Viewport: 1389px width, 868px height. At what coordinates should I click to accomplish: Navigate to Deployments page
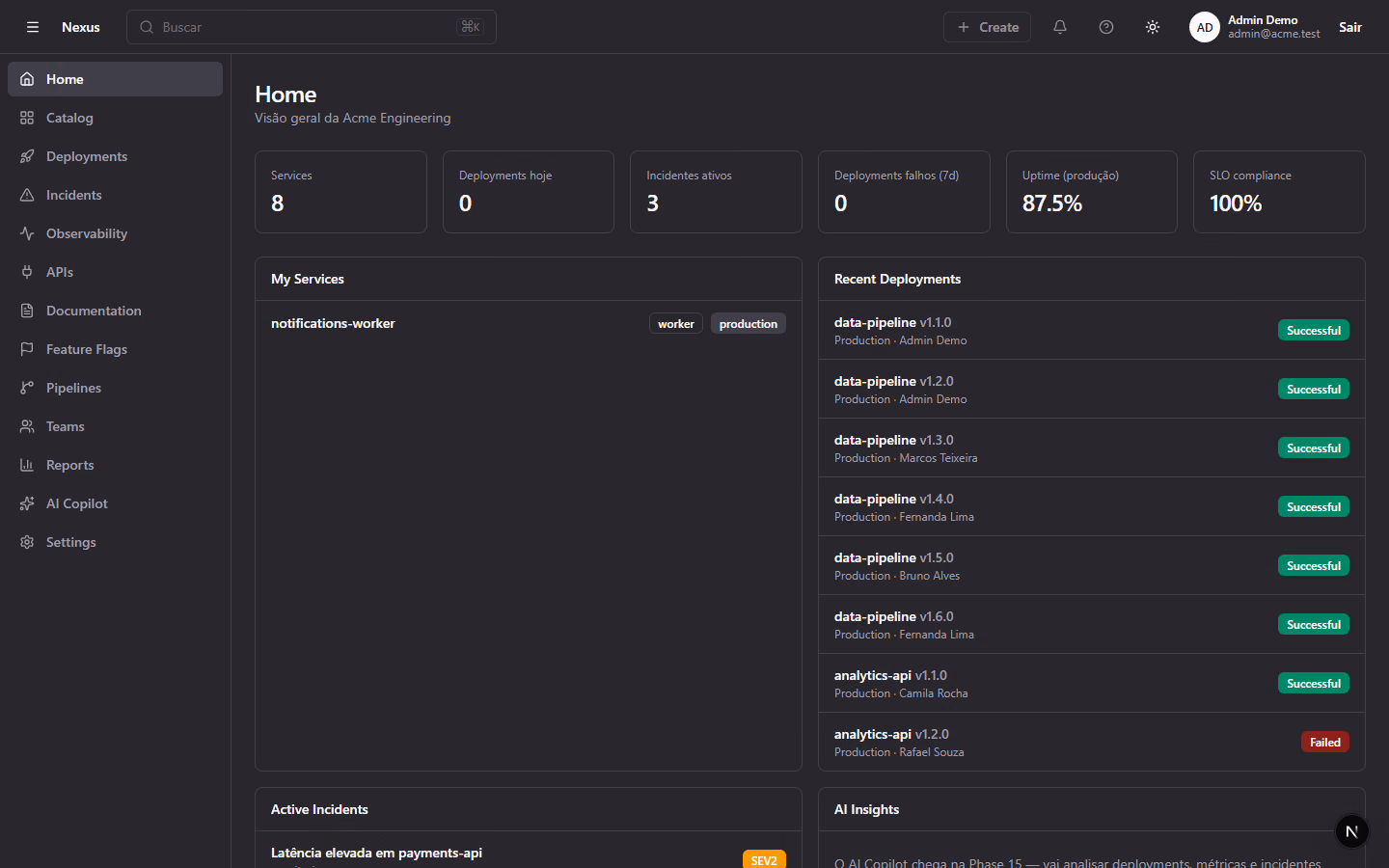click(x=115, y=156)
